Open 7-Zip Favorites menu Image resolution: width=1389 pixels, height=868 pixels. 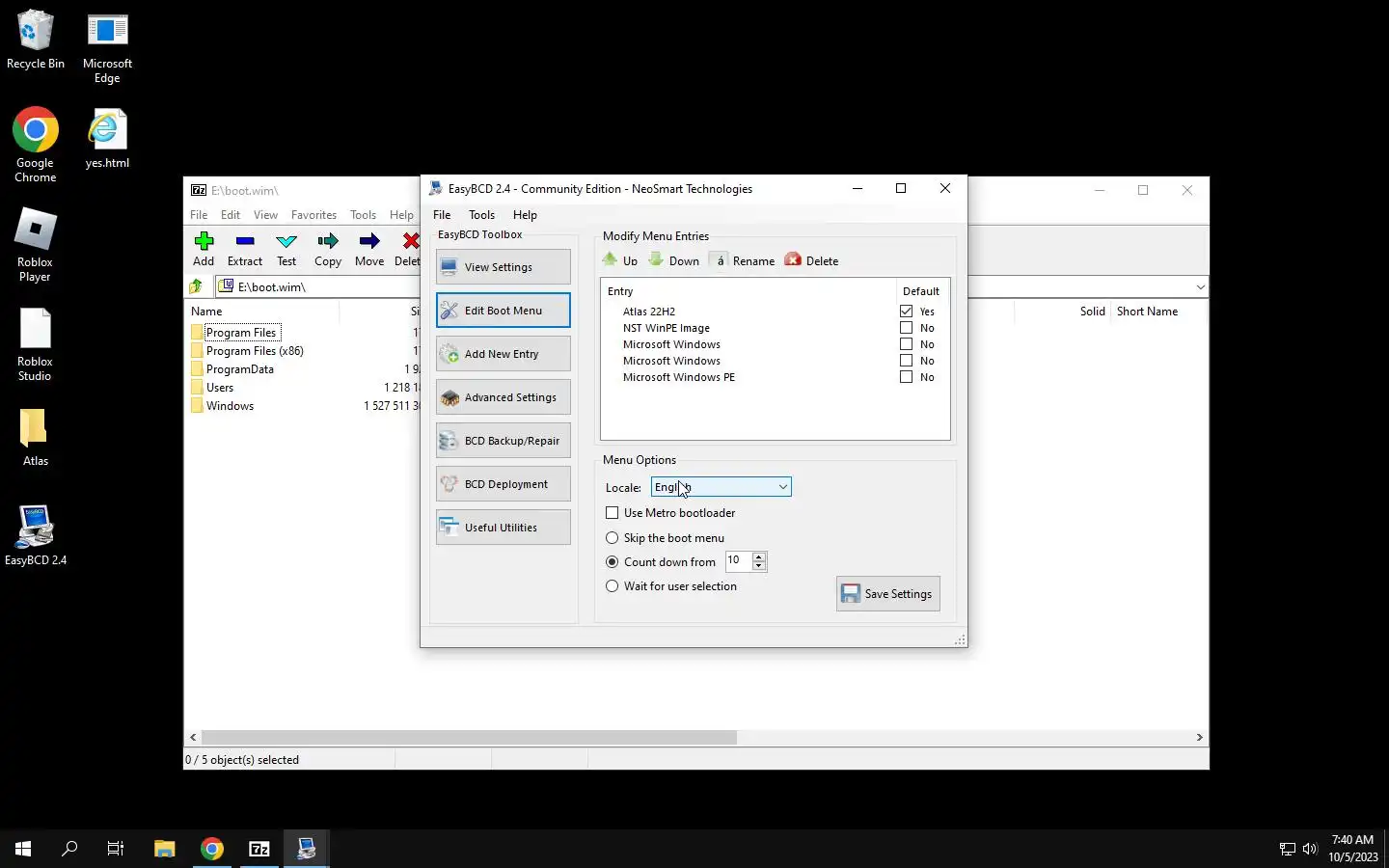313,215
